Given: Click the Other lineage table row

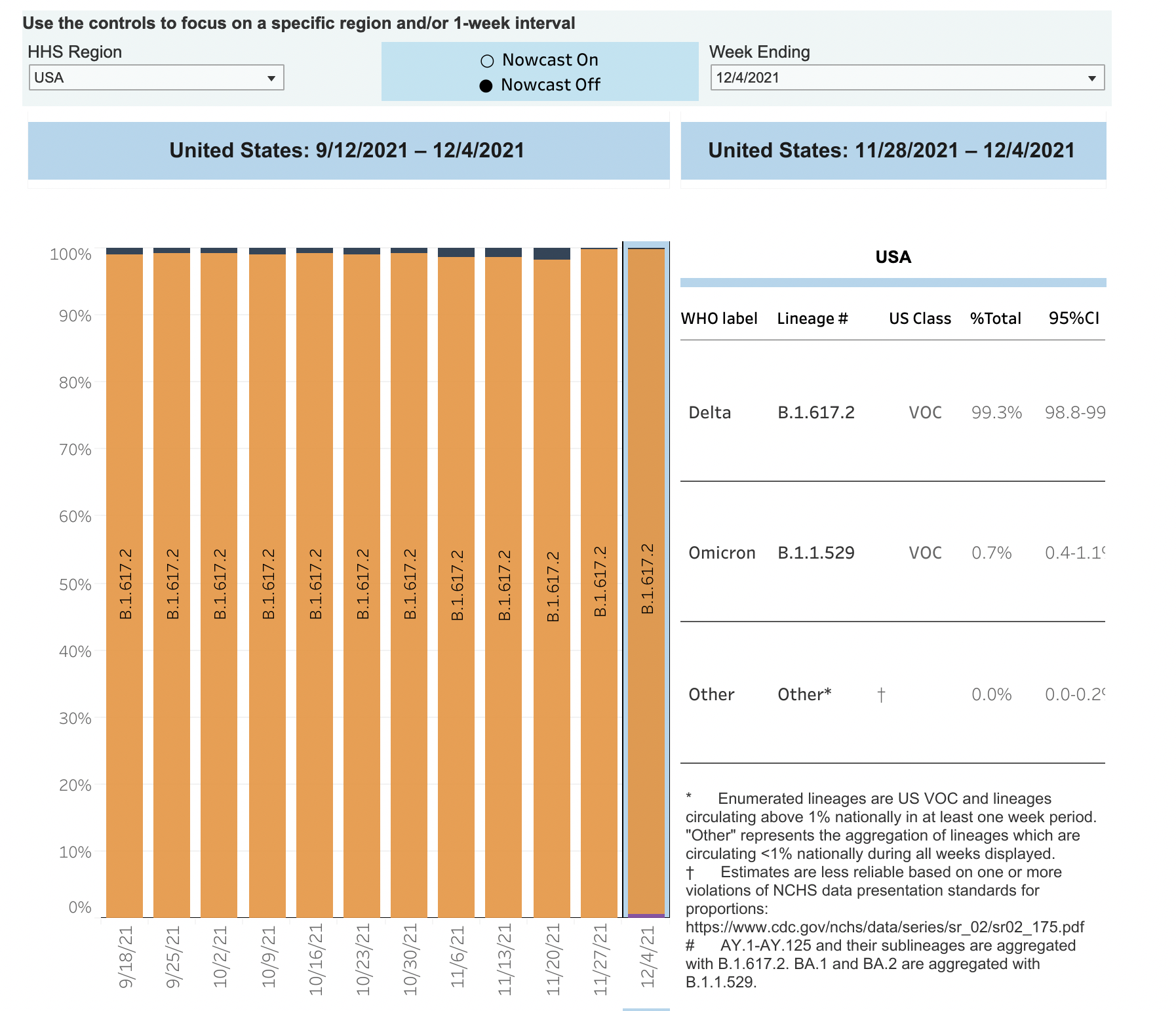Looking at the screenshot, I should pyautogui.click(x=892, y=694).
